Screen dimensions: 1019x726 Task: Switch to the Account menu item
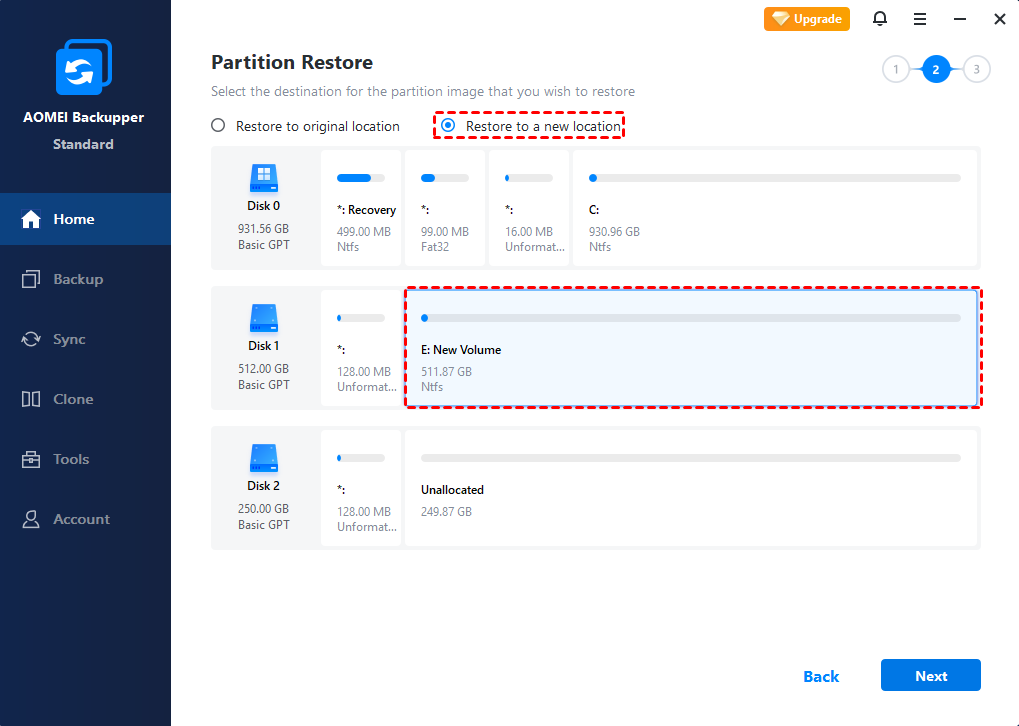tap(85, 519)
